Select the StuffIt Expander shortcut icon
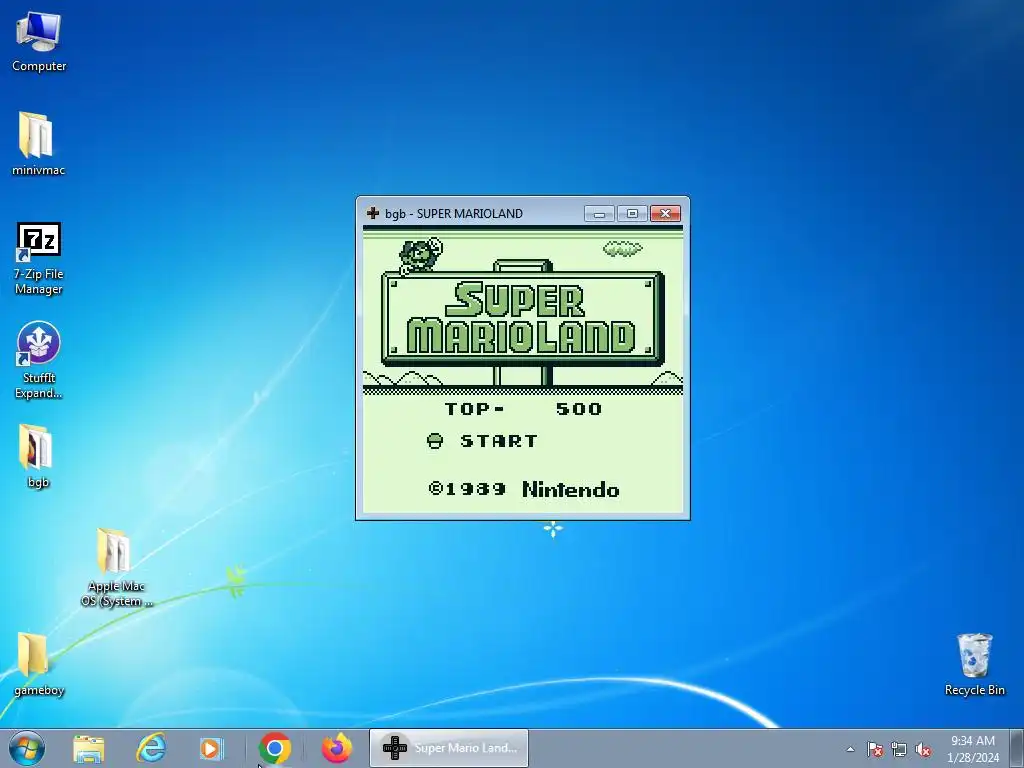1024x768 pixels. click(39, 360)
